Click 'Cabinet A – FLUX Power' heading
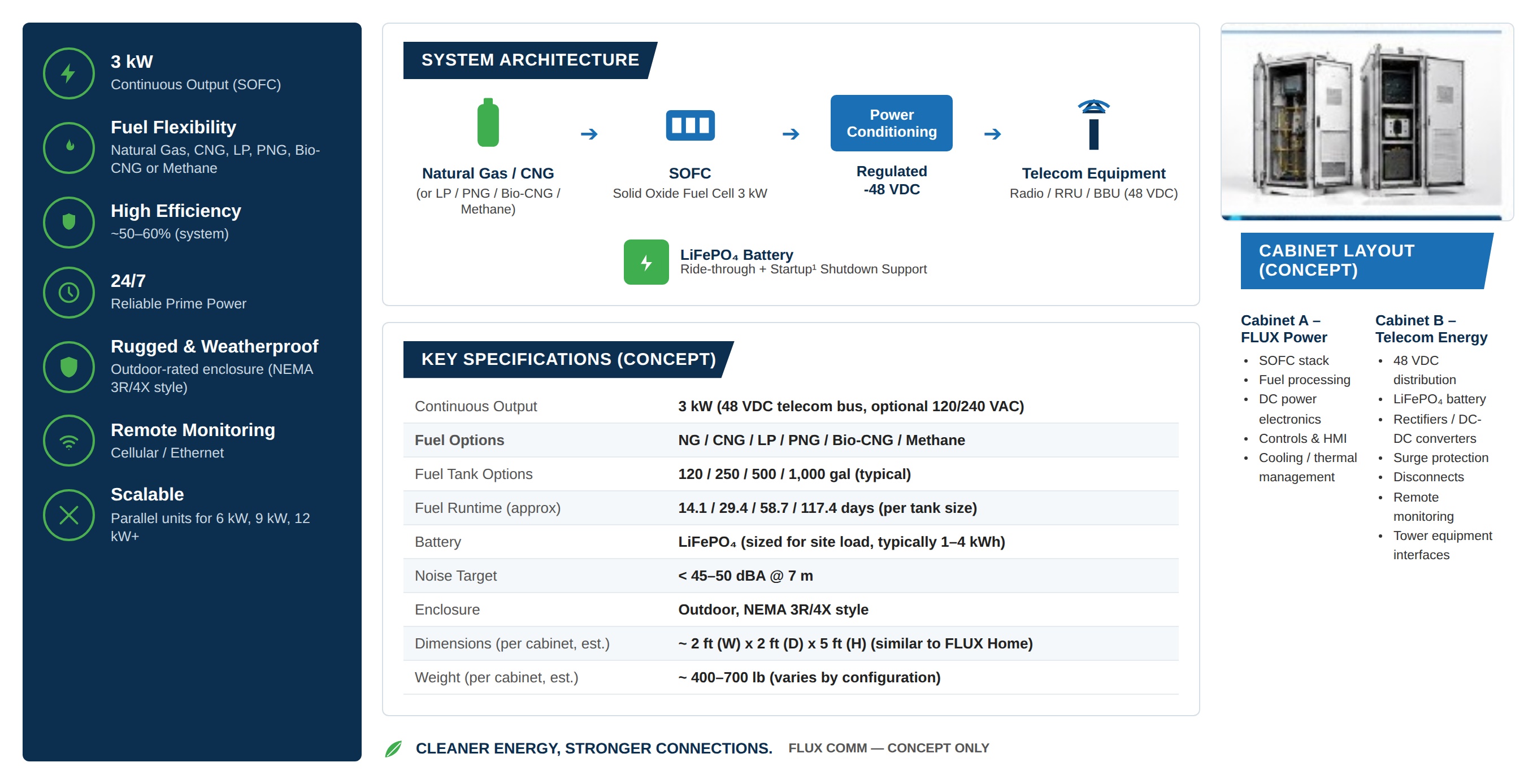1537x784 pixels. (x=1283, y=329)
